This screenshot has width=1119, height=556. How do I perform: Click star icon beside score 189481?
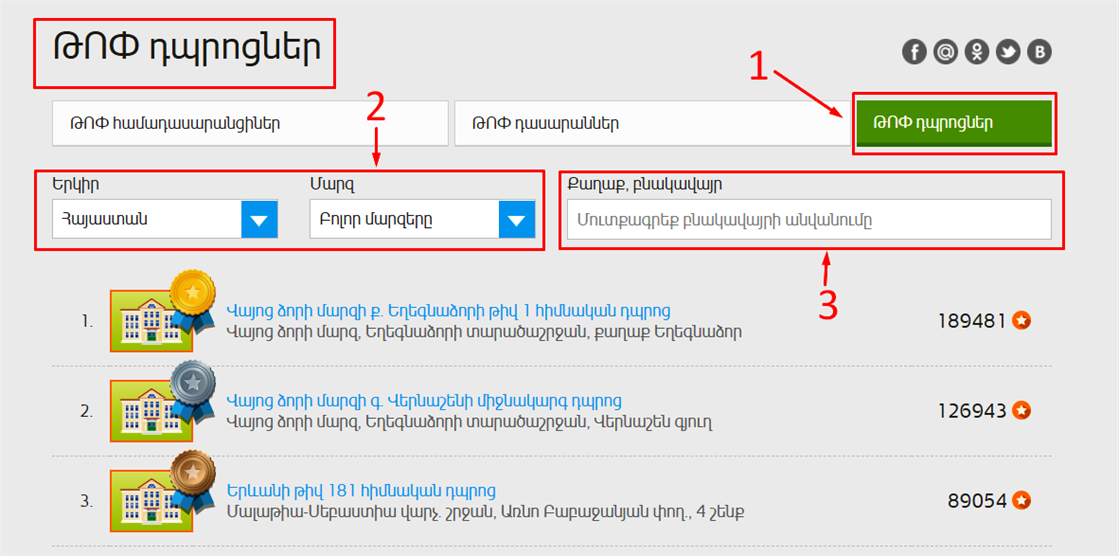click(x=1021, y=321)
